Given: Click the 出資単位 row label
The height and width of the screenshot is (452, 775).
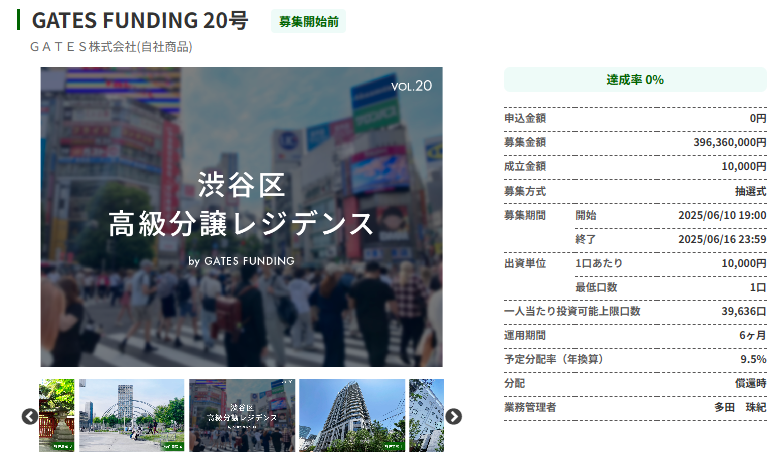Looking at the screenshot, I should [x=525, y=264].
